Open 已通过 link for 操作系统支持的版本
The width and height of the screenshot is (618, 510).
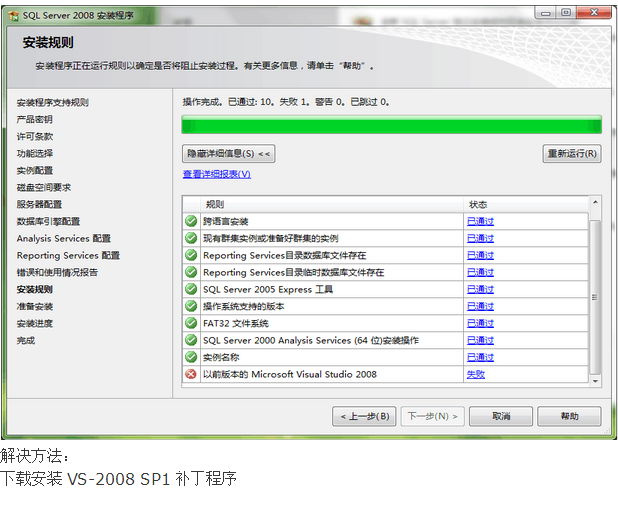(480, 306)
